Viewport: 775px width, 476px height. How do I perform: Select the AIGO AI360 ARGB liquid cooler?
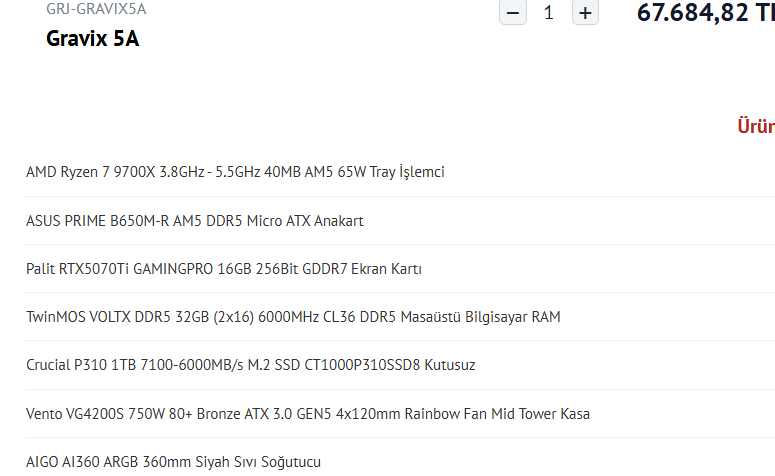[x=173, y=462]
